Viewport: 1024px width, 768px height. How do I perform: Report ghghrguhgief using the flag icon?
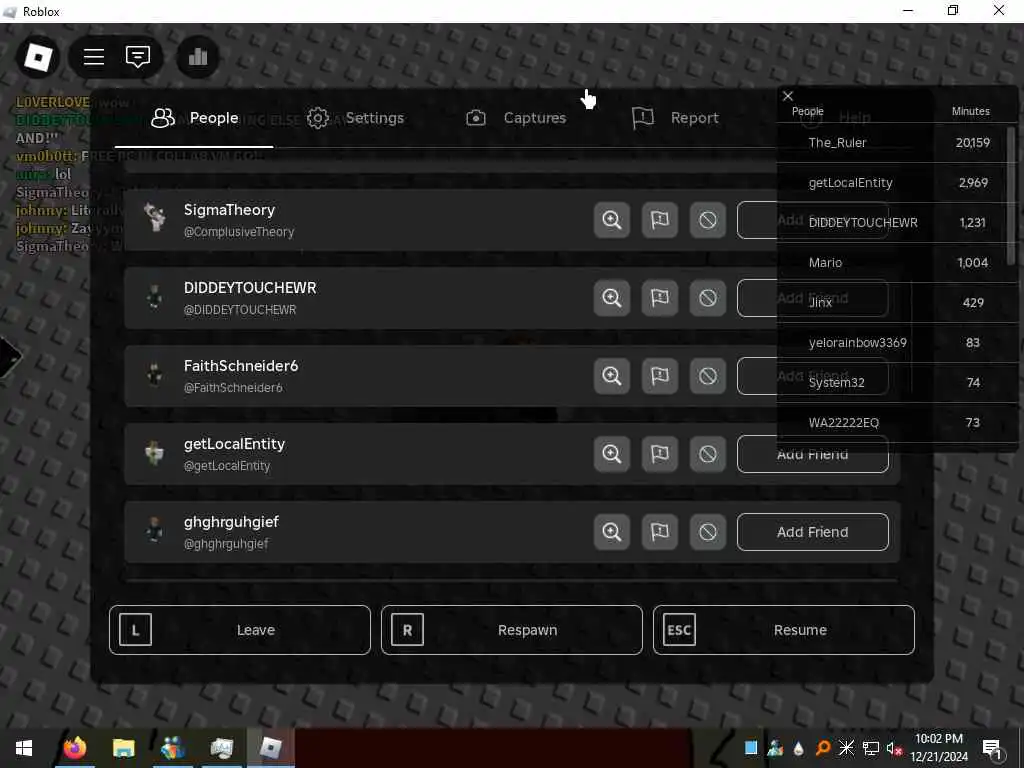[x=660, y=532]
